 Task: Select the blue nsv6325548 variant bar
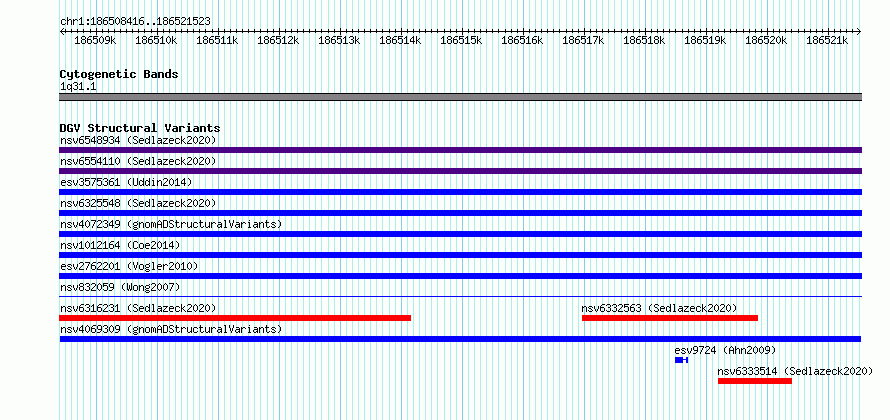coord(460,213)
